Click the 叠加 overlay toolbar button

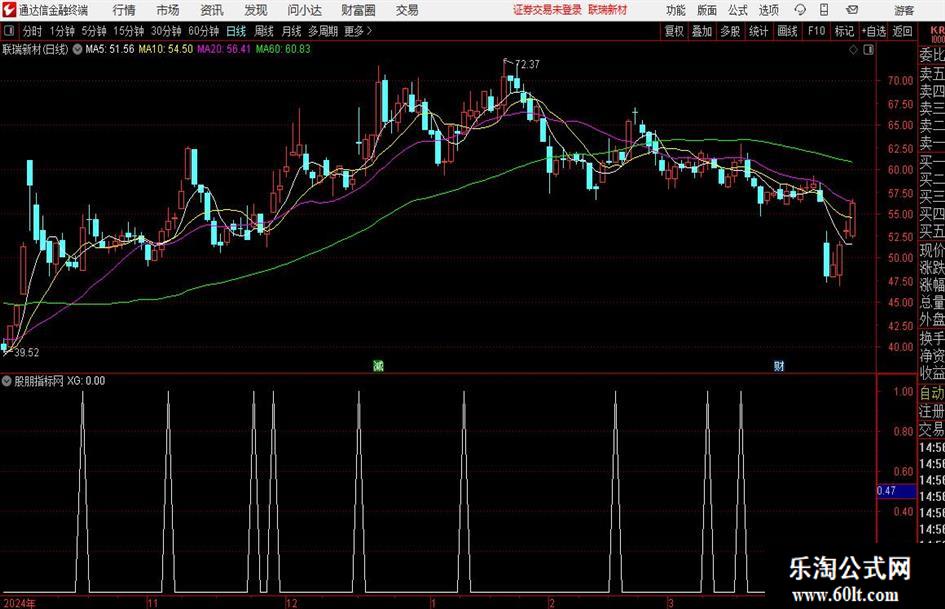702,31
